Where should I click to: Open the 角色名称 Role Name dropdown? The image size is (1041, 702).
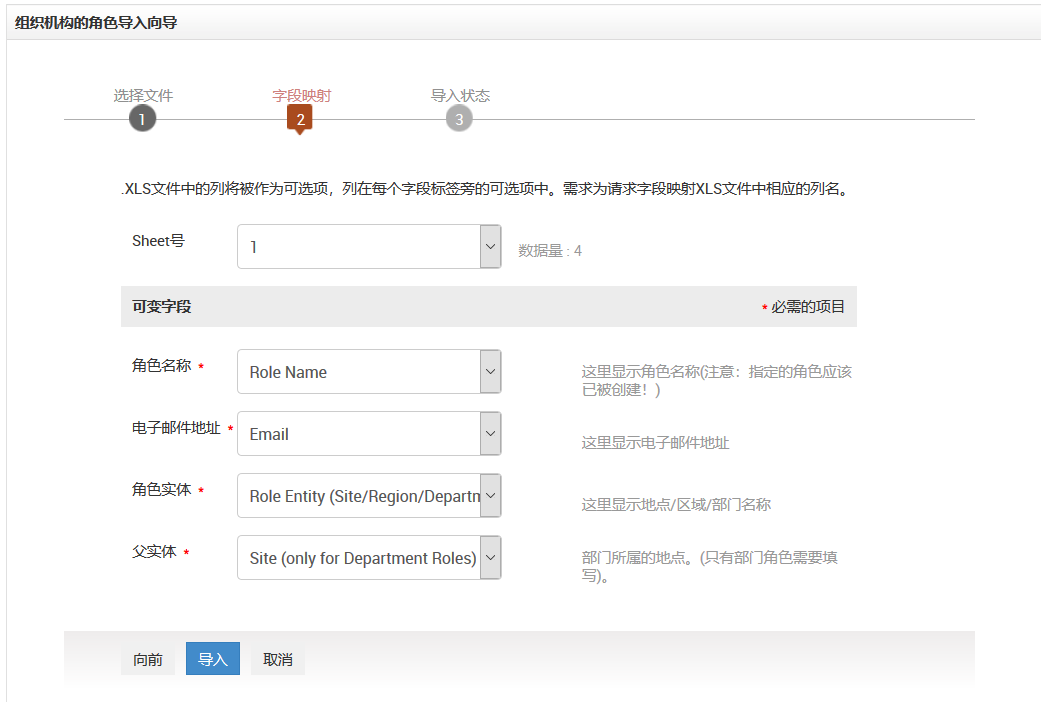click(369, 371)
